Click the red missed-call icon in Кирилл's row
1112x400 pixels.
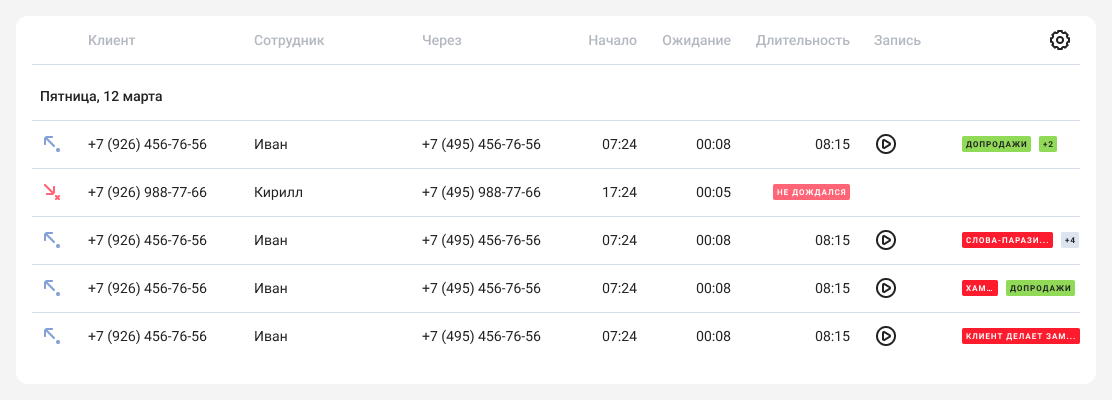[x=51, y=191]
